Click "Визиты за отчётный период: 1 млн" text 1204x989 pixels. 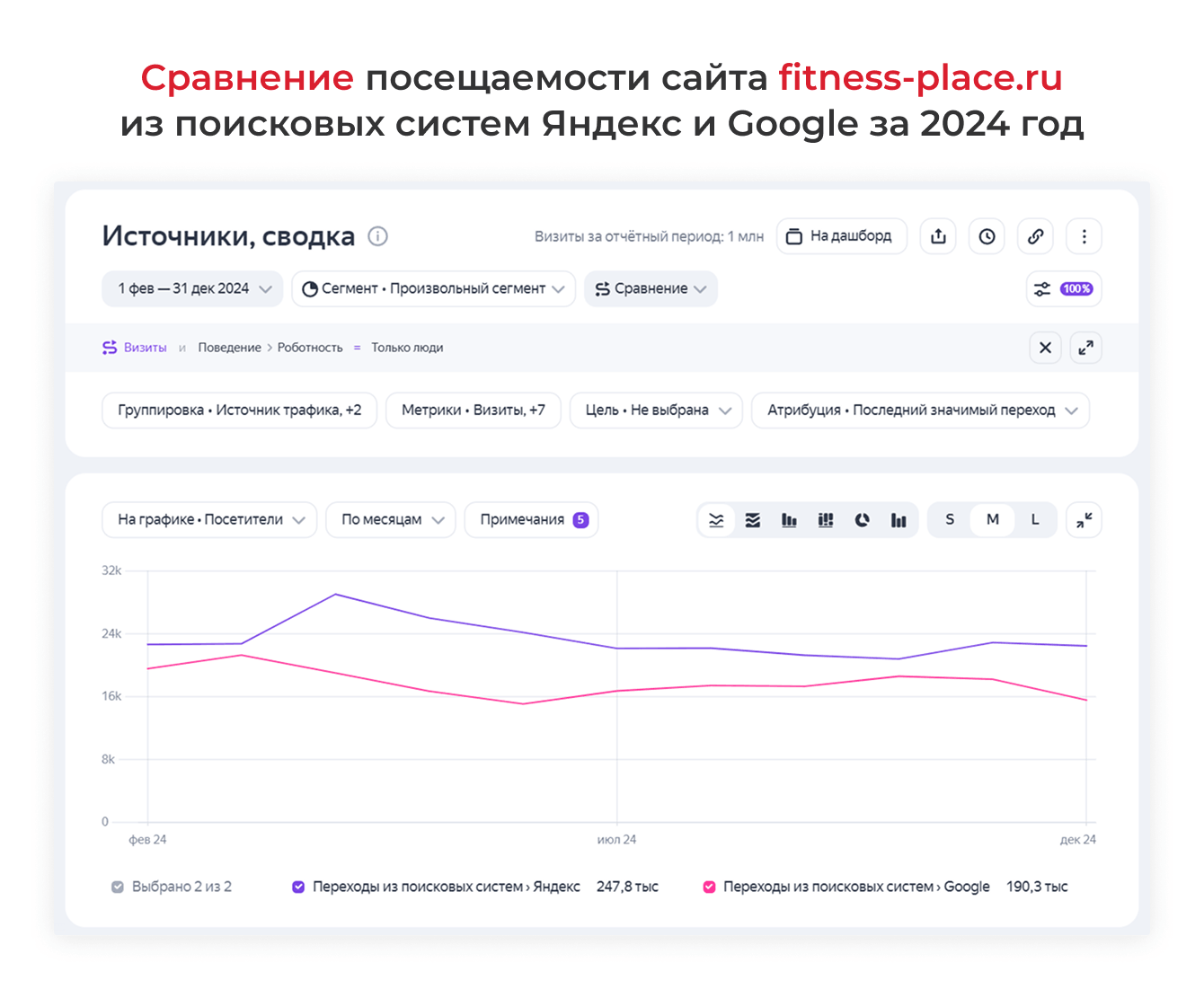point(649,237)
